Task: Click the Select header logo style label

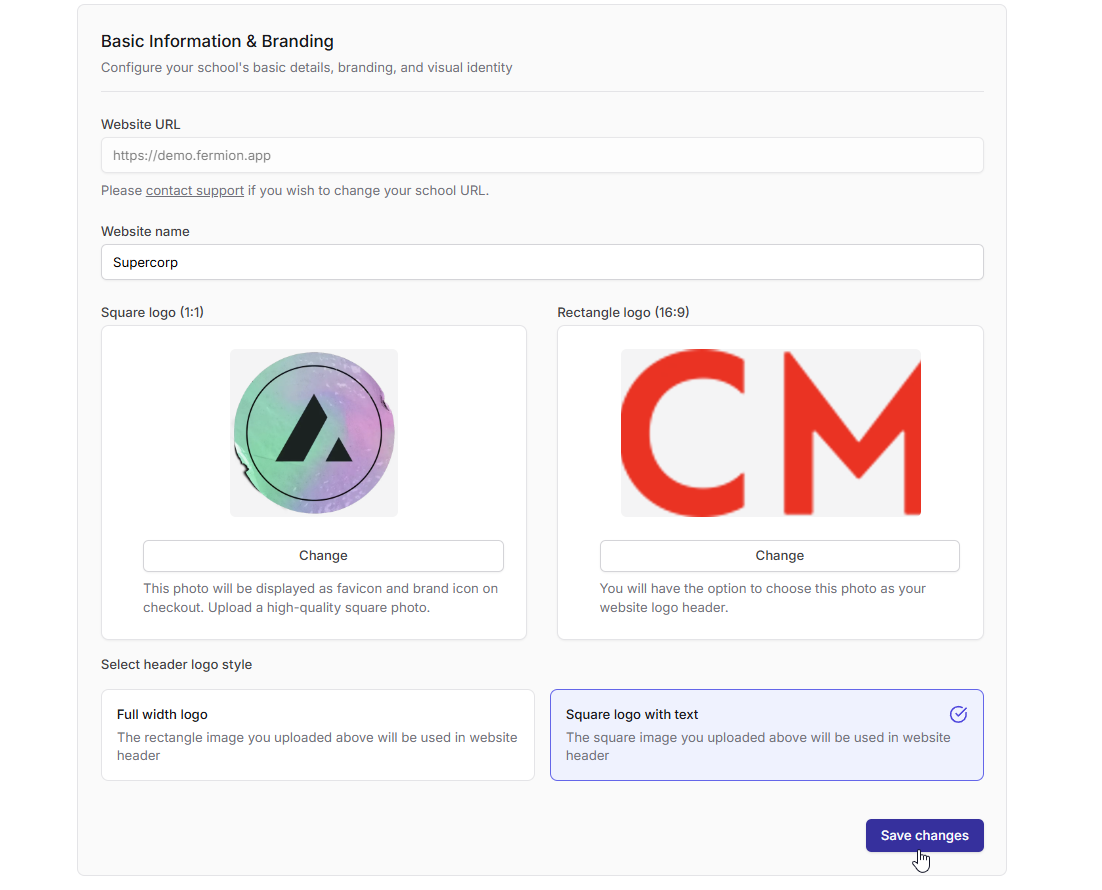Action: [x=176, y=664]
